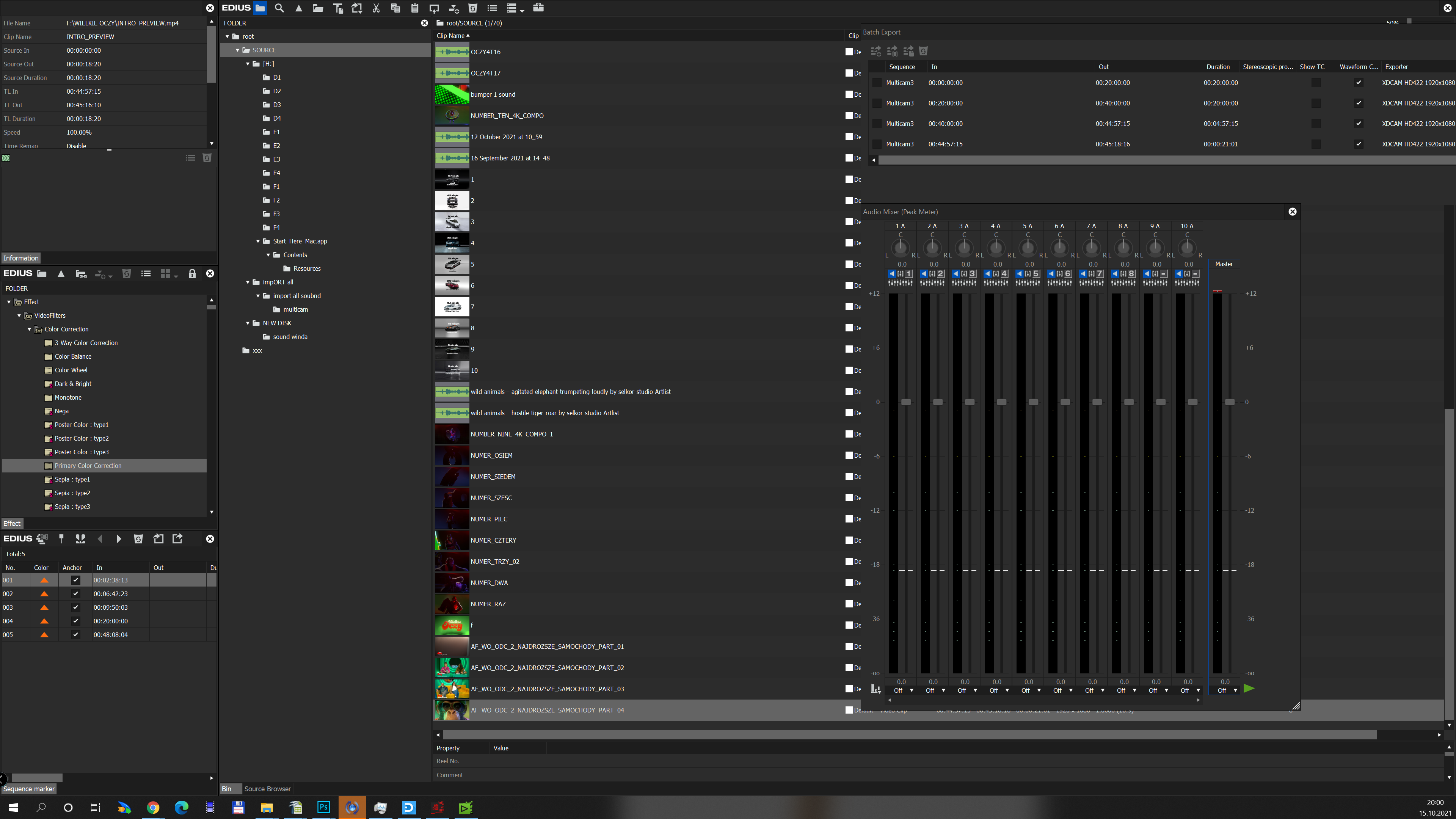Switch to the Source Browser tab

point(267,789)
